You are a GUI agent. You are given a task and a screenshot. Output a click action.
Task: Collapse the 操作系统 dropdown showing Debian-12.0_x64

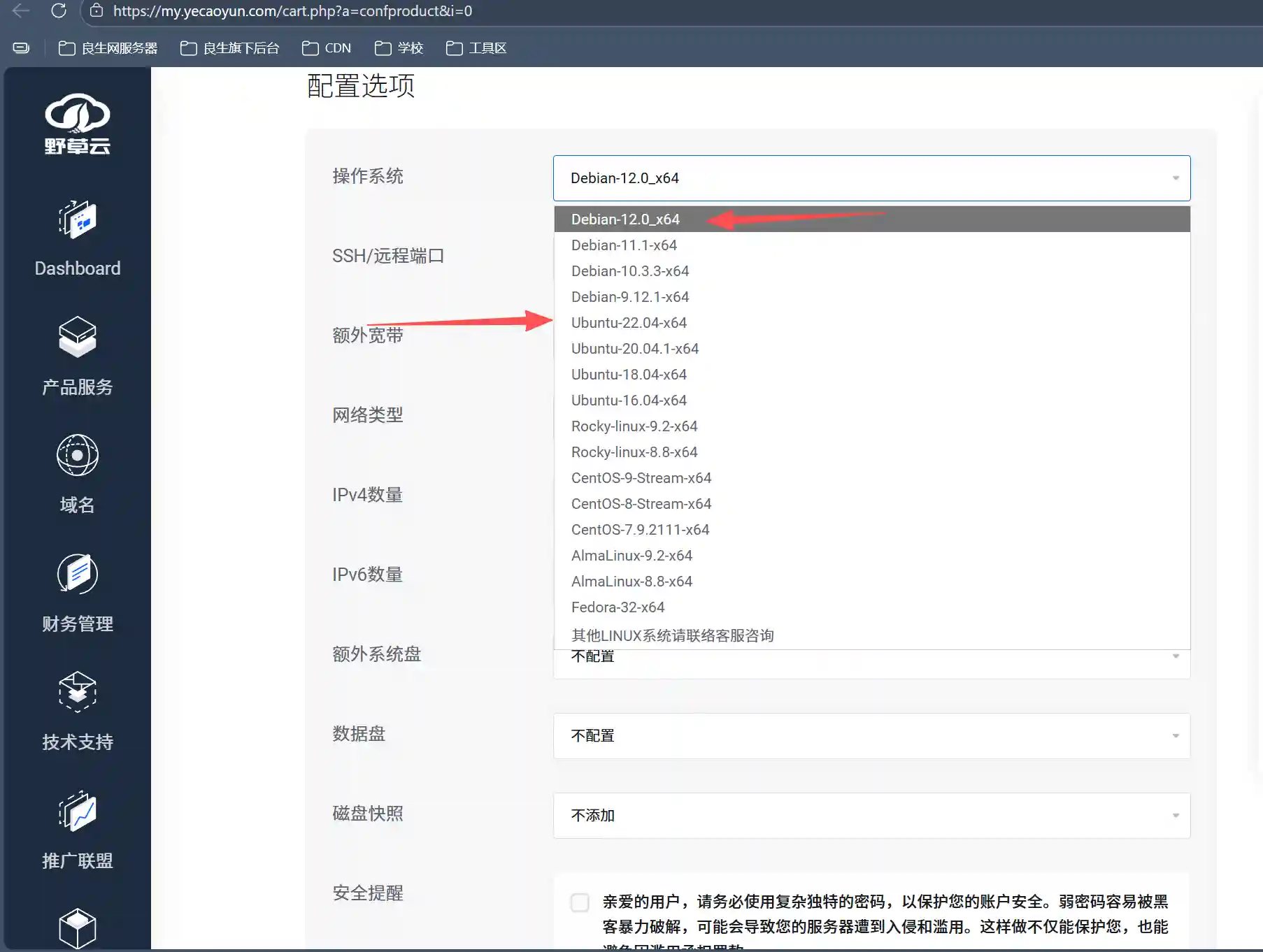[x=871, y=178]
